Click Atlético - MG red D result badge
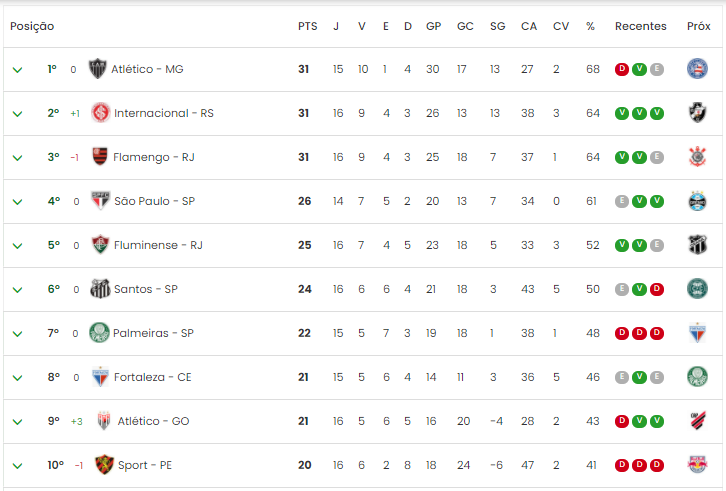 click(622, 69)
